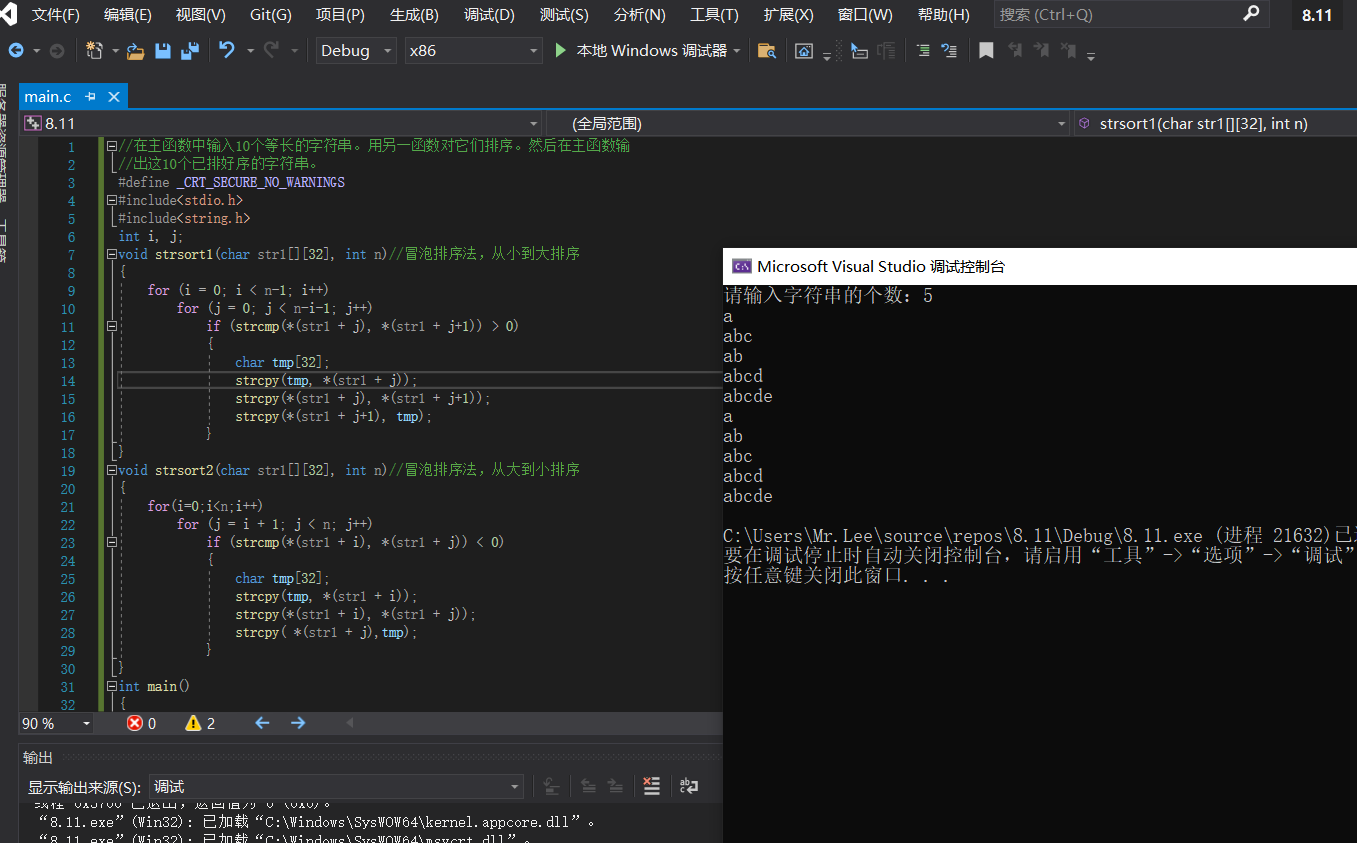Open the 8.11 project scope dropdown
This screenshot has width=1357, height=843.
click(280, 123)
